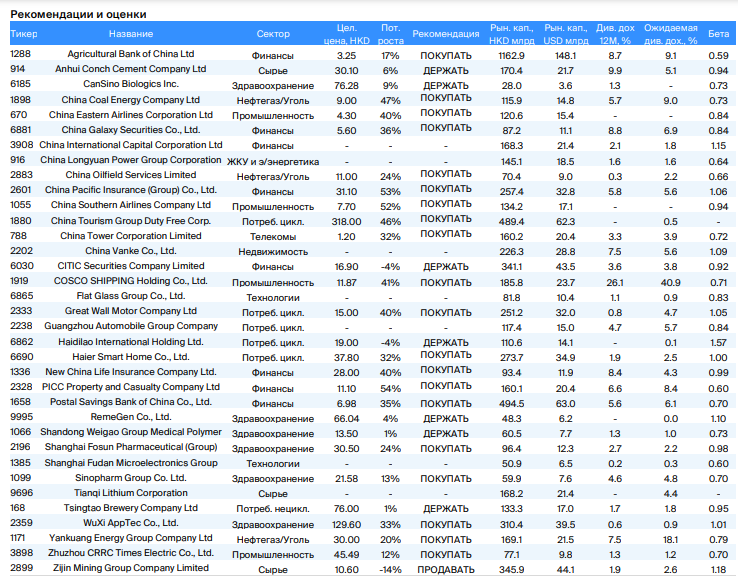Select 'Haier Smart Home Co., Ltd.' name
738x588 pixels.
pyautogui.click(x=131, y=357)
